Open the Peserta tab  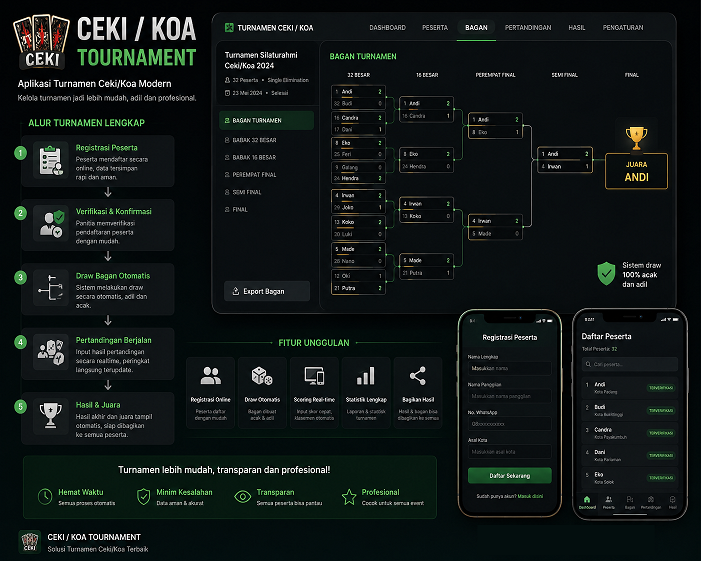(435, 28)
